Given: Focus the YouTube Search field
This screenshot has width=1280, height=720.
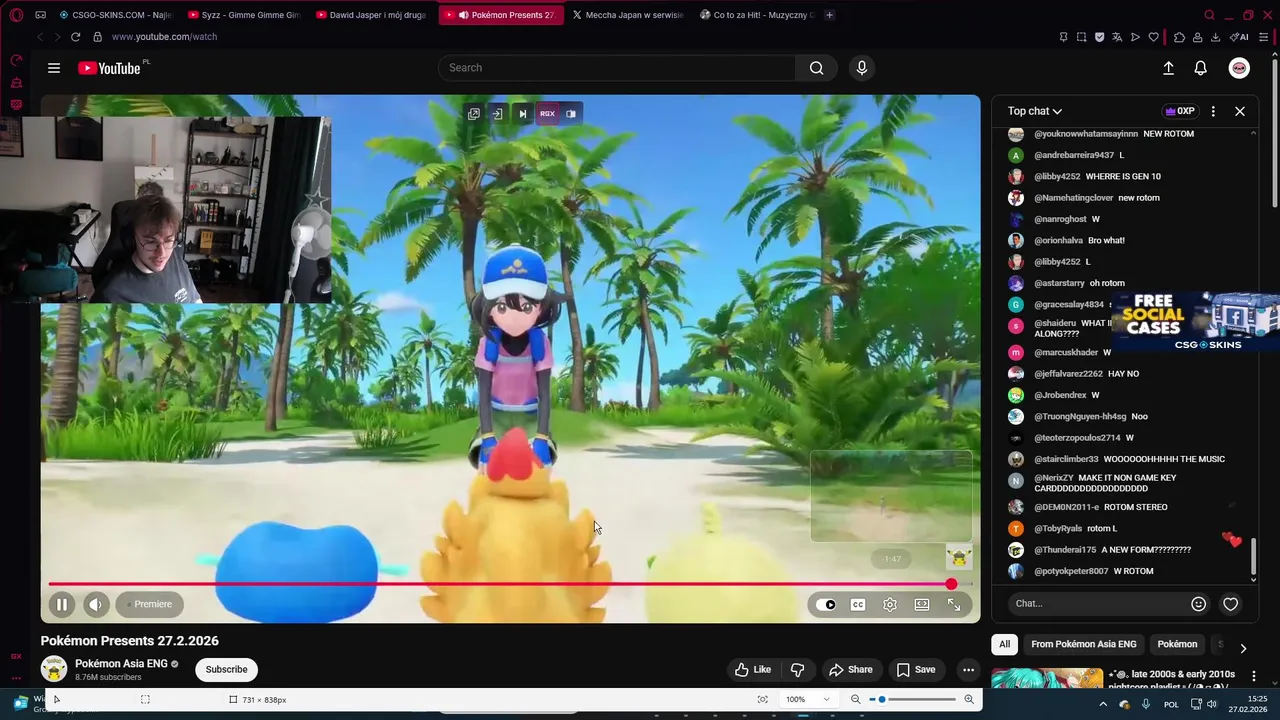Looking at the screenshot, I should pos(617,68).
